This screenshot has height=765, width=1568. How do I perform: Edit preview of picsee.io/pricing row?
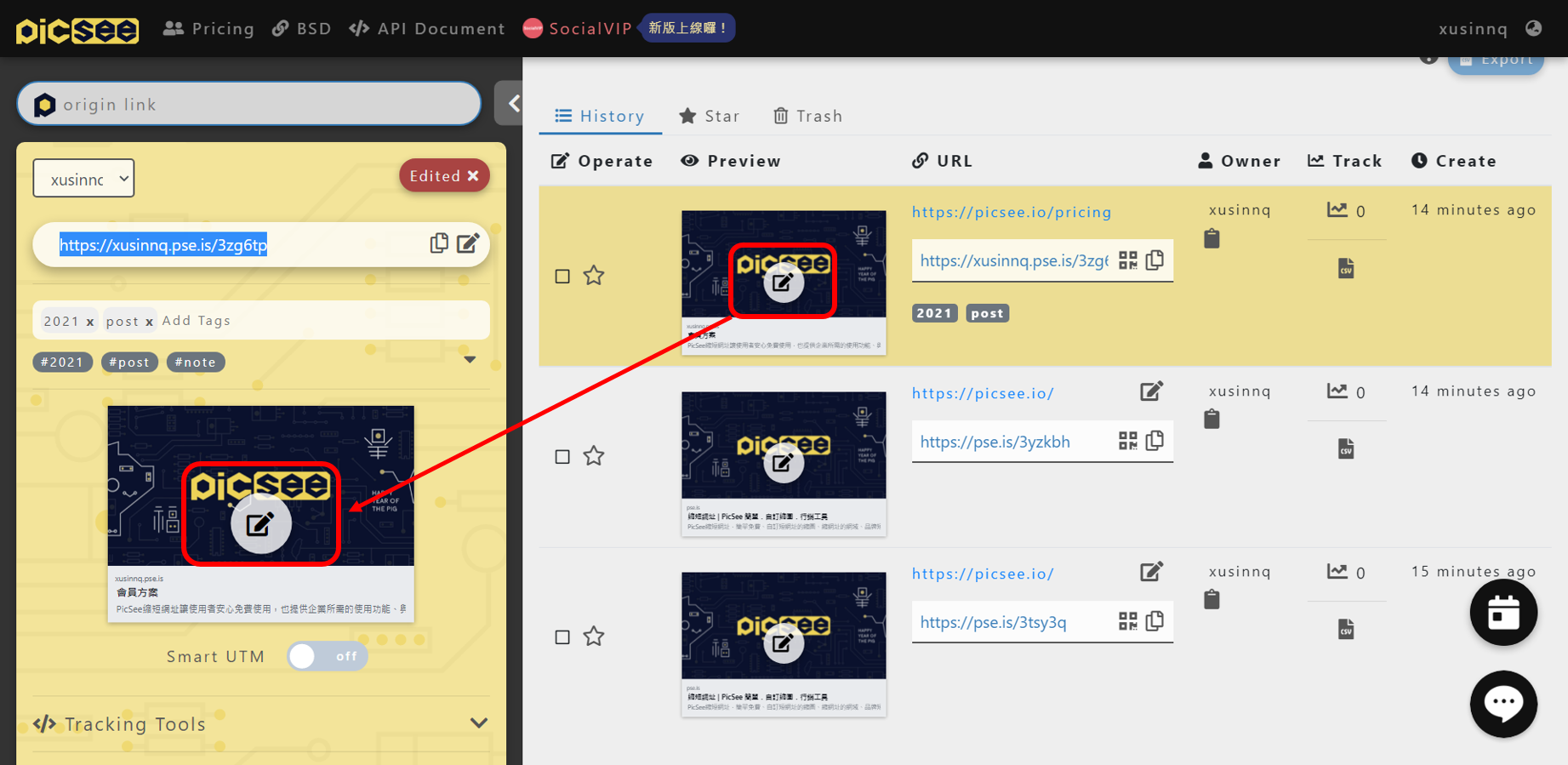point(783,282)
